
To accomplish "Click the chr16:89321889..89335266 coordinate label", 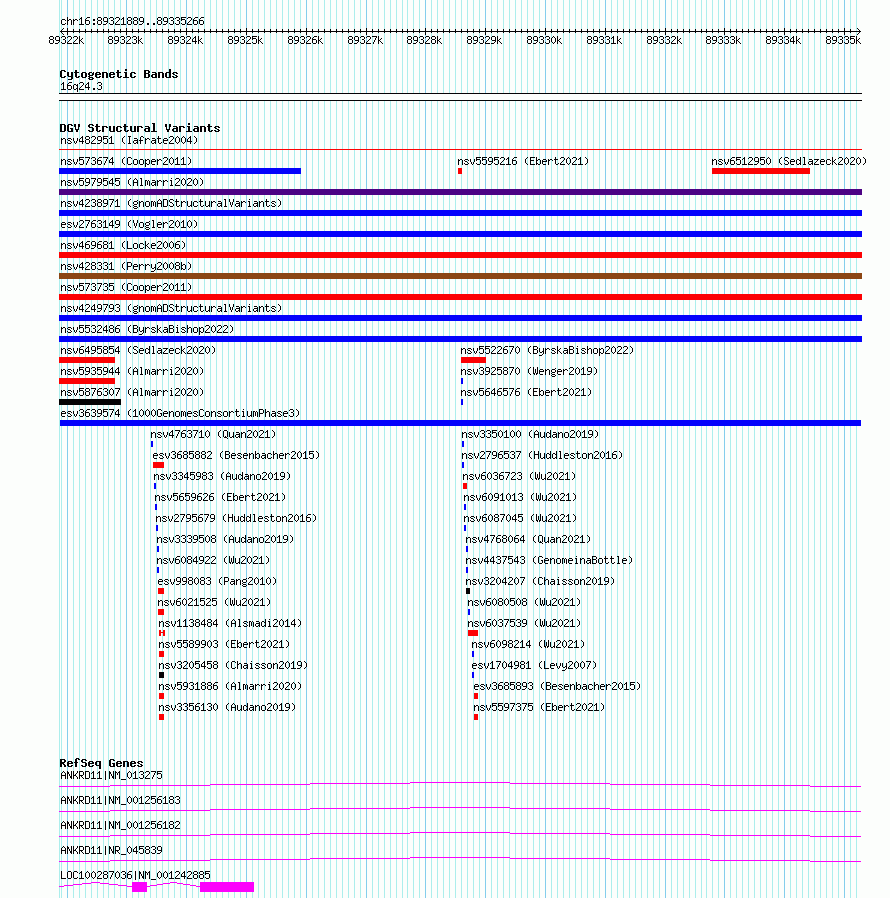I will [x=132, y=21].
